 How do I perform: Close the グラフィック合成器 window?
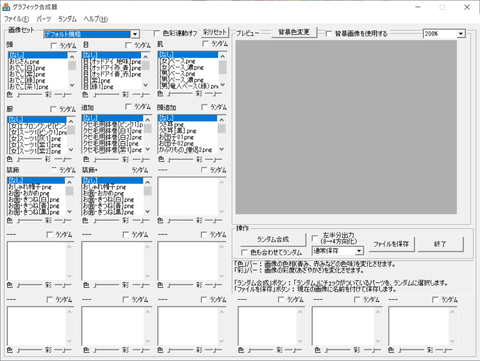(x=467, y=7)
